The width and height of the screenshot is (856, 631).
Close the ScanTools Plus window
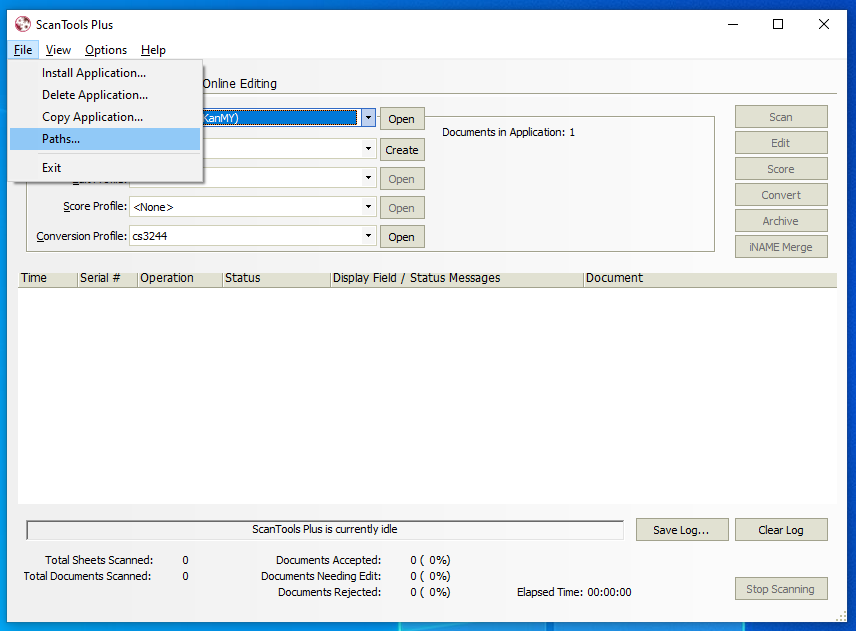click(824, 25)
